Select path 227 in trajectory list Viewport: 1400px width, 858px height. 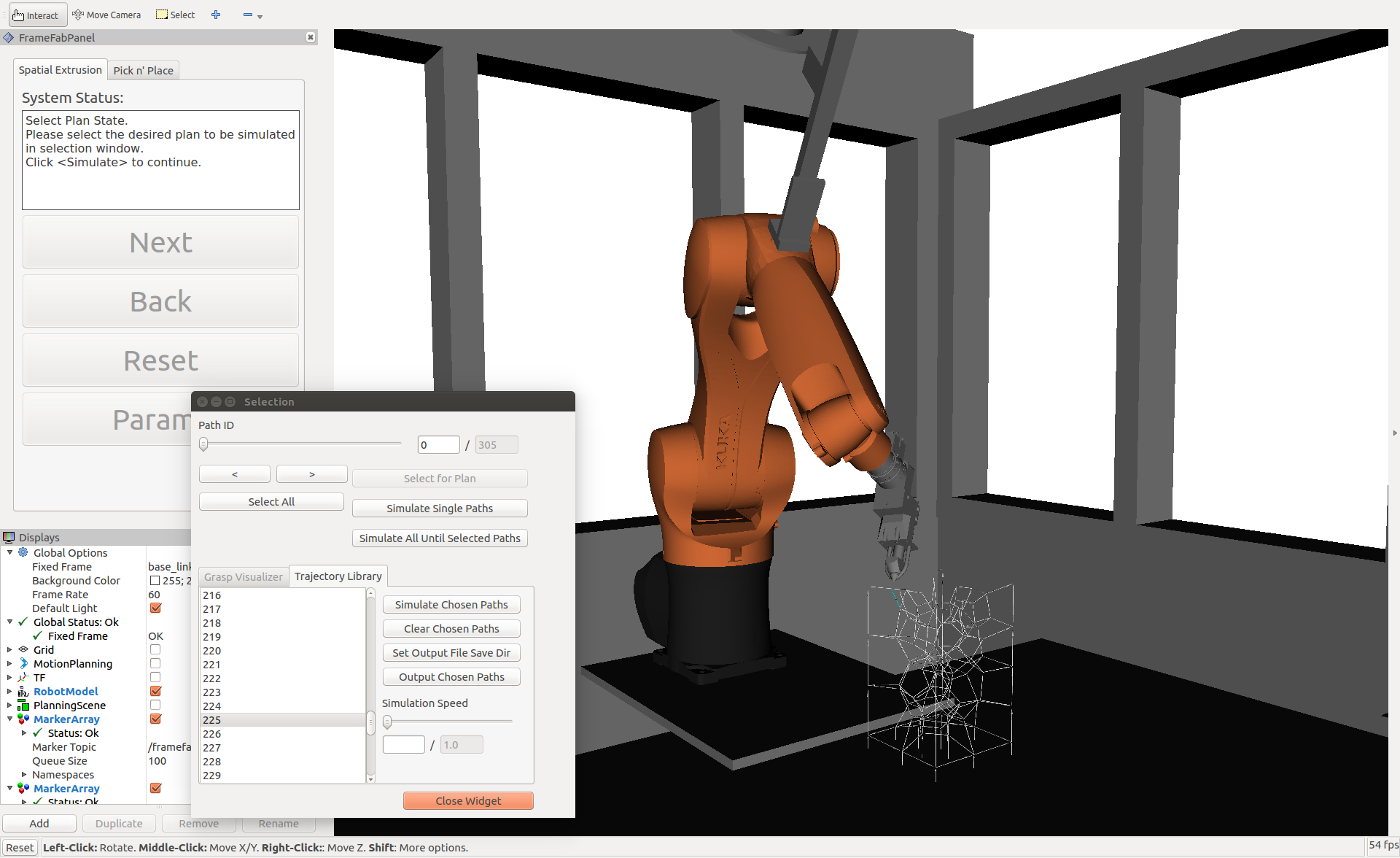(212, 747)
